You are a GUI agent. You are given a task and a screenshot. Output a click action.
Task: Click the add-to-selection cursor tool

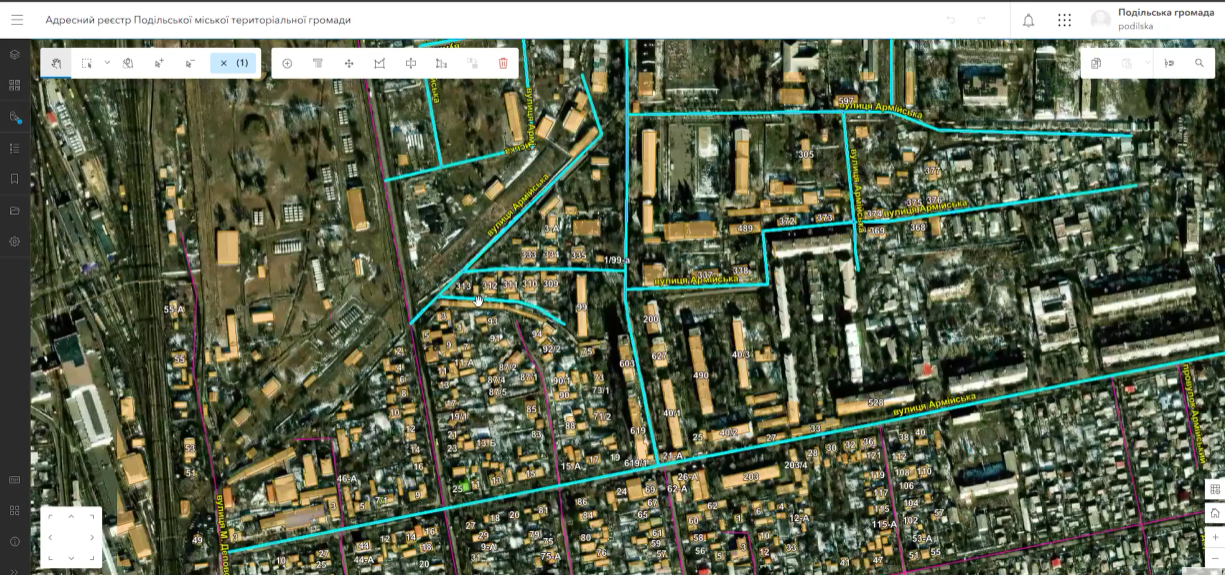(159, 63)
